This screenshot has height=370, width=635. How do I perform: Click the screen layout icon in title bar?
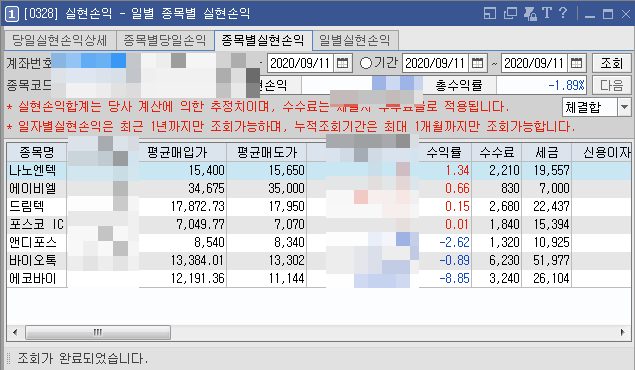(x=490, y=13)
